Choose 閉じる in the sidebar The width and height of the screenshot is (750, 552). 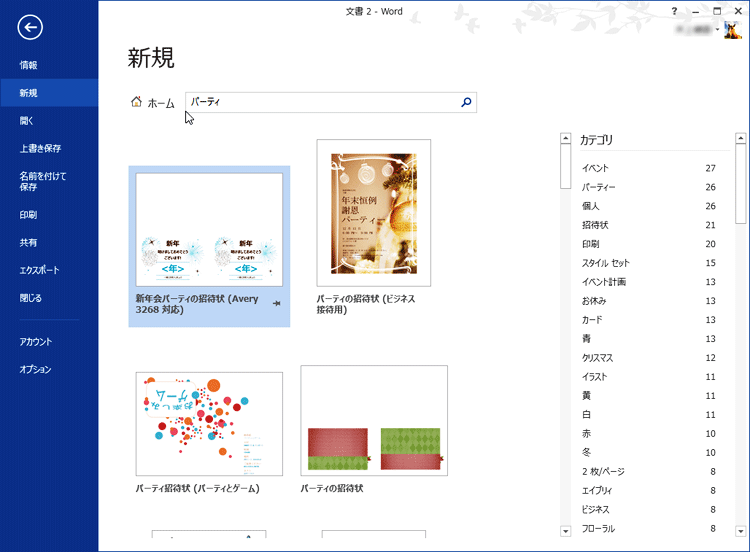pos(49,298)
